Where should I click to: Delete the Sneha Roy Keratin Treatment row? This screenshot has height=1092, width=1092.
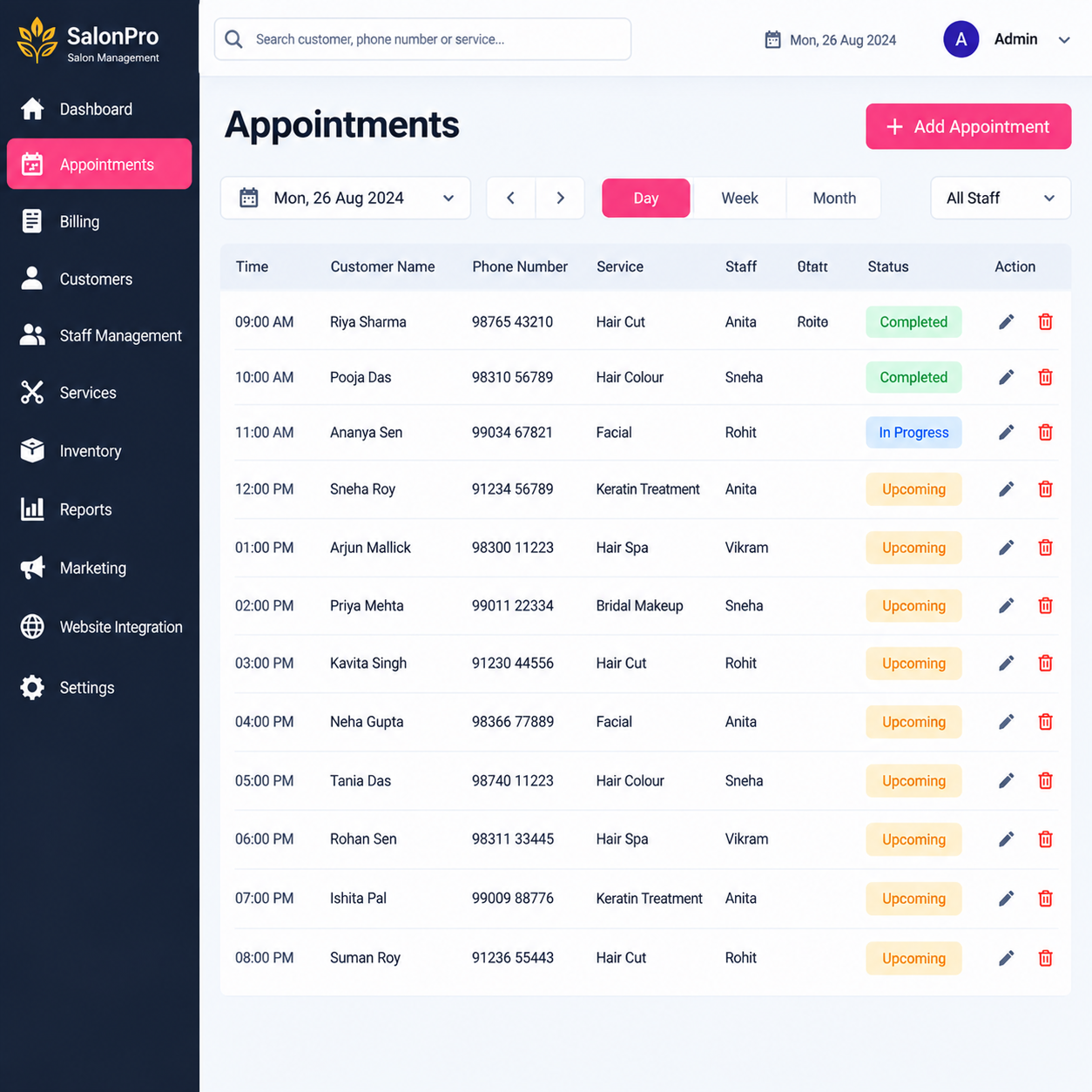pyautogui.click(x=1046, y=489)
